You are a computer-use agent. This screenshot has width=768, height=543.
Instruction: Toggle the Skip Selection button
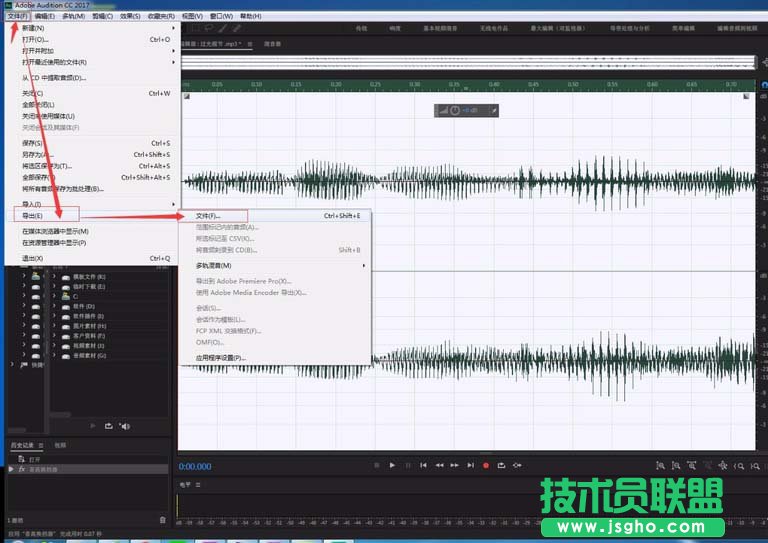(517, 465)
